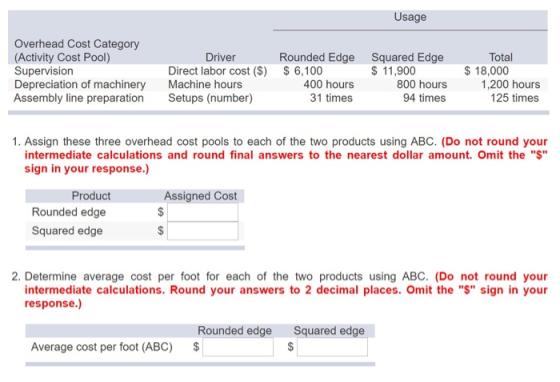Select the Machine hours driver cell
This screenshot has width=560, height=382.
point(205,84)
